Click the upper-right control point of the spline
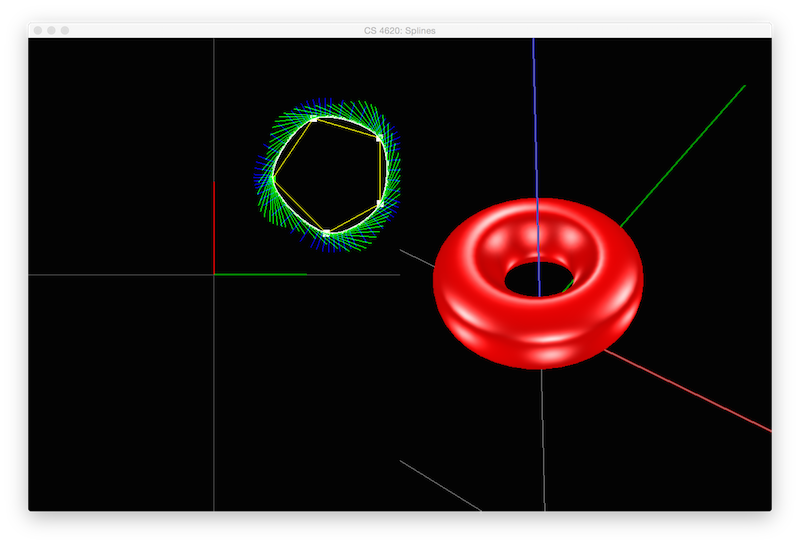Viewport: 800px width, 545px height. (379, 137)
